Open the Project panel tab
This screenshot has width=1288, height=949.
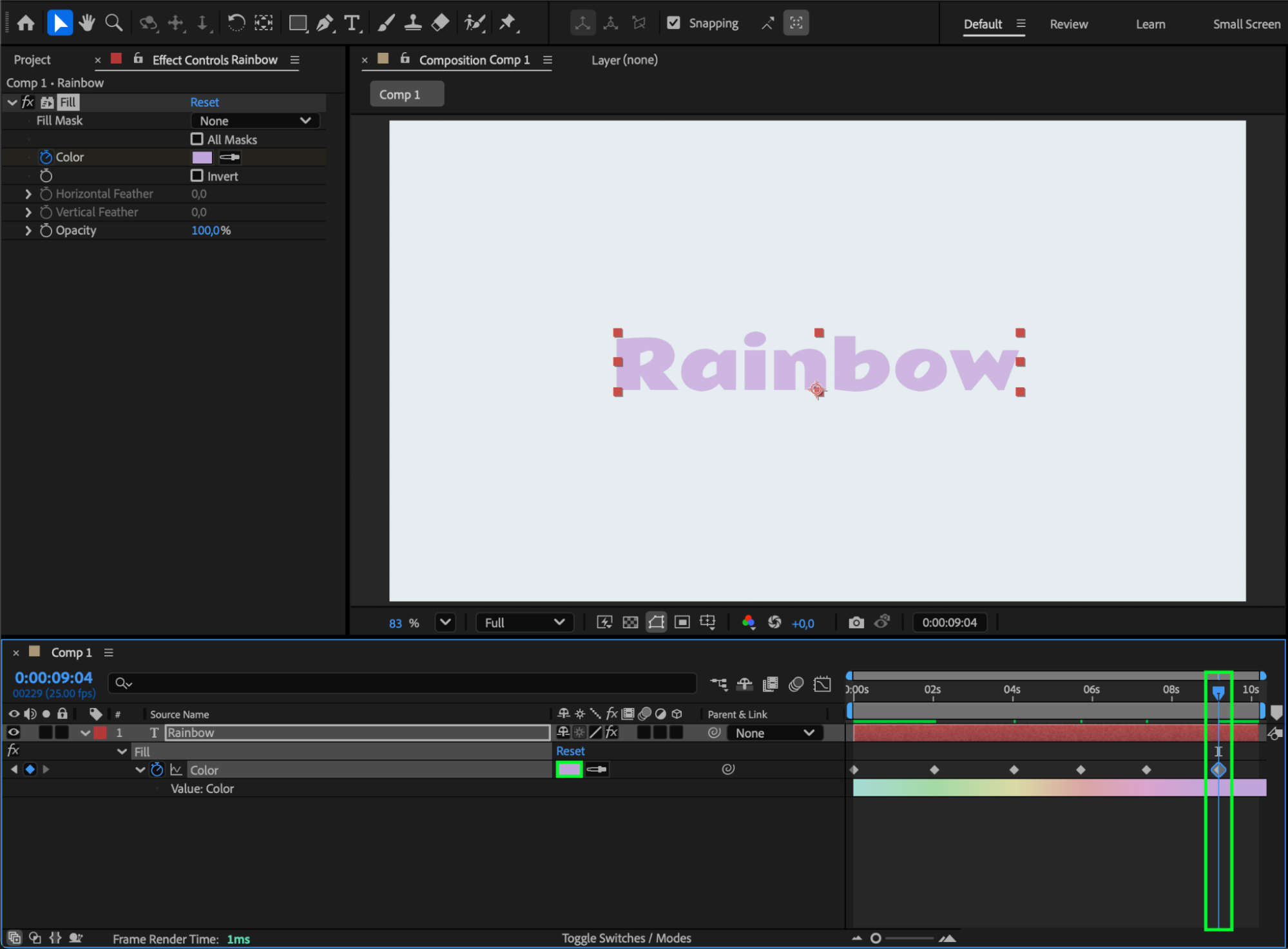tap(32, 60)
